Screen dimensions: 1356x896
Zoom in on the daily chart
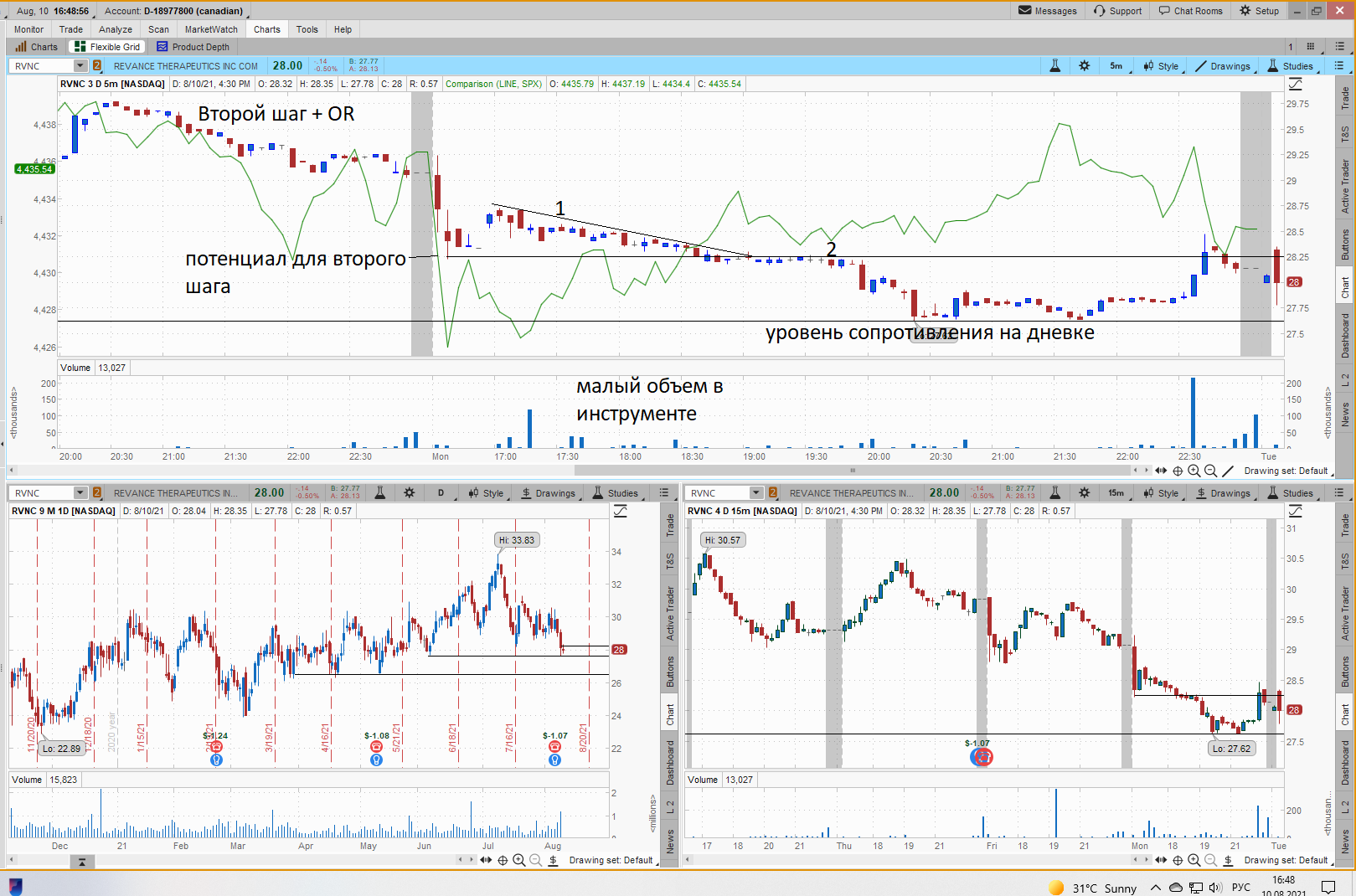point(519,860)
